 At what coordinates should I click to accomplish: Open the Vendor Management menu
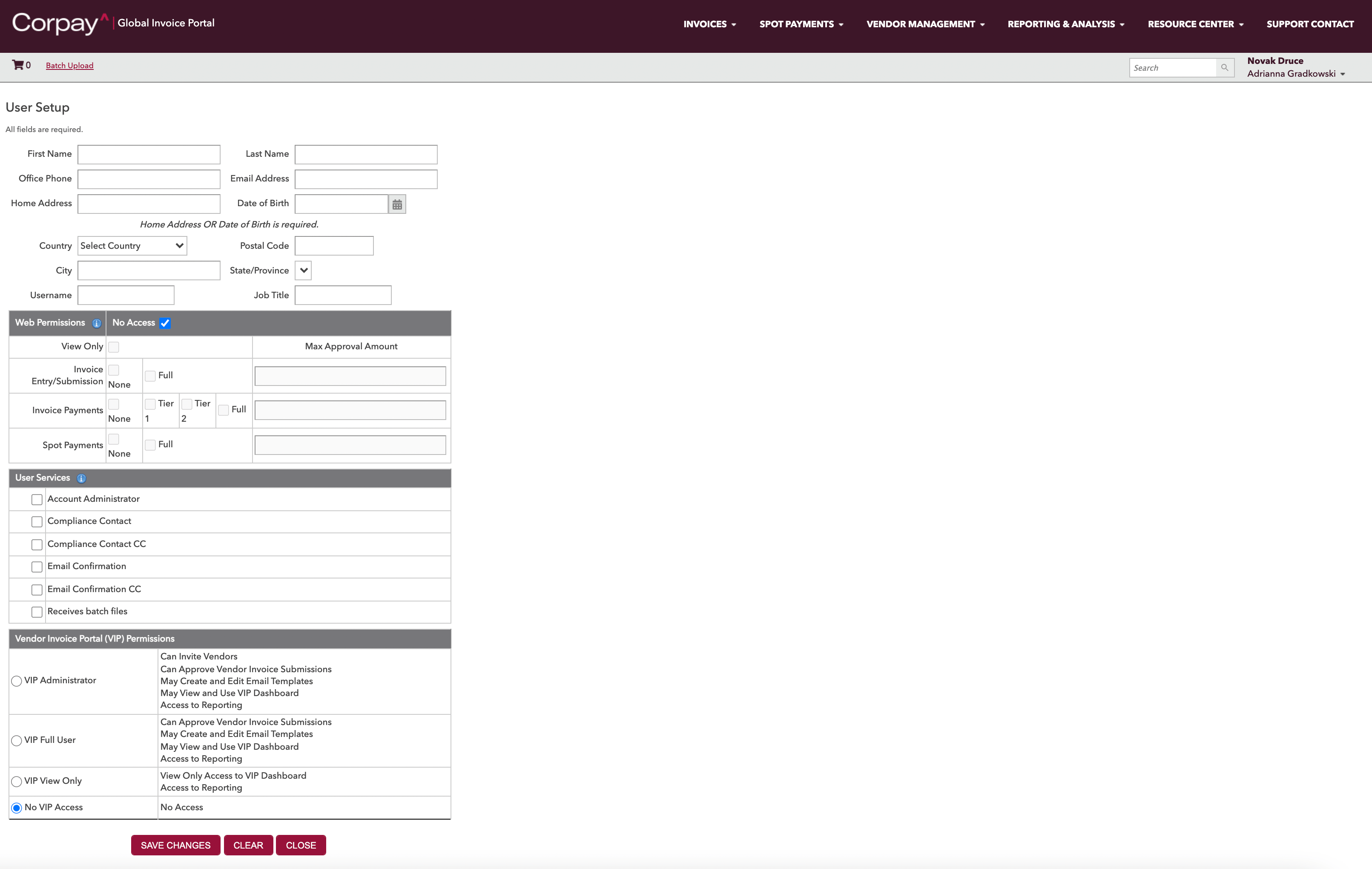(x=925, y=24)
